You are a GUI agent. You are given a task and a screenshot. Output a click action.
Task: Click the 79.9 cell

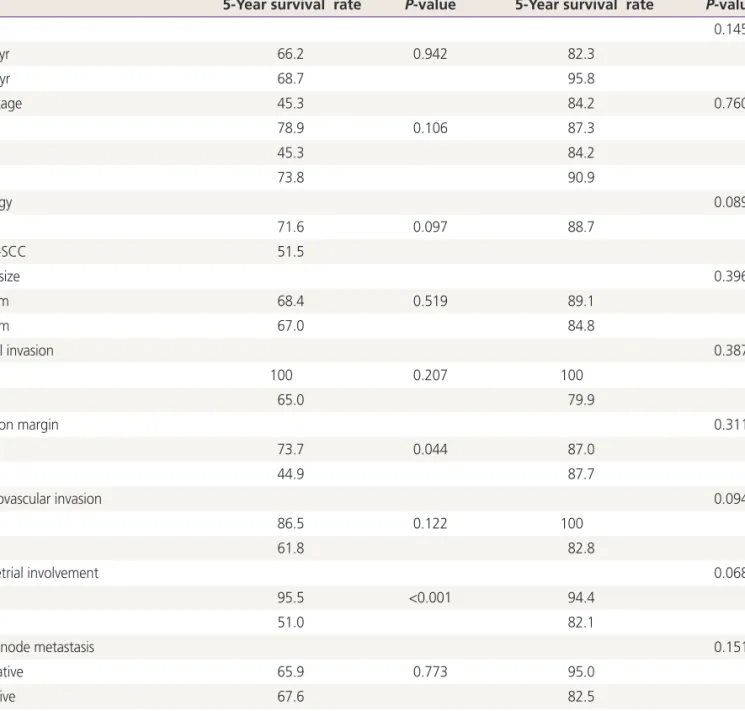(x=581, y=400)
